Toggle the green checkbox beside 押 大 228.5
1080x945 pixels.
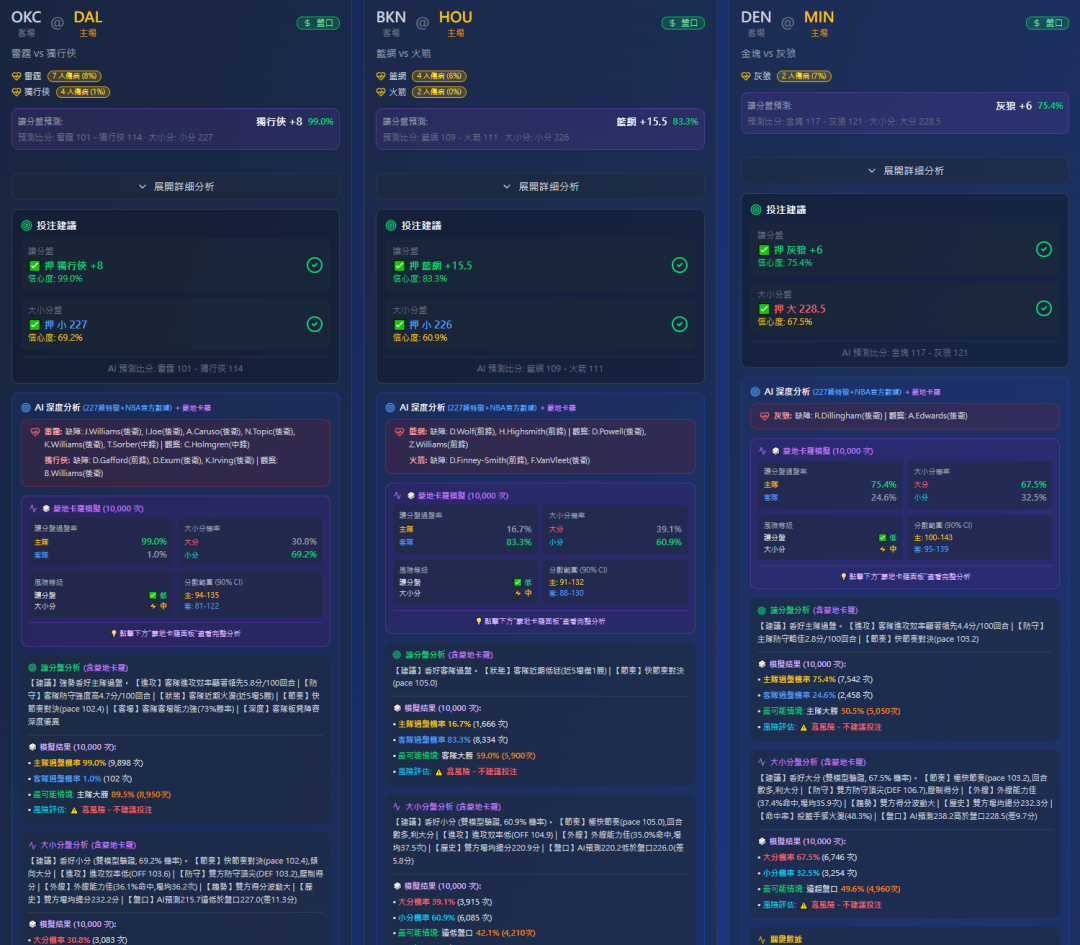[764, 309]
